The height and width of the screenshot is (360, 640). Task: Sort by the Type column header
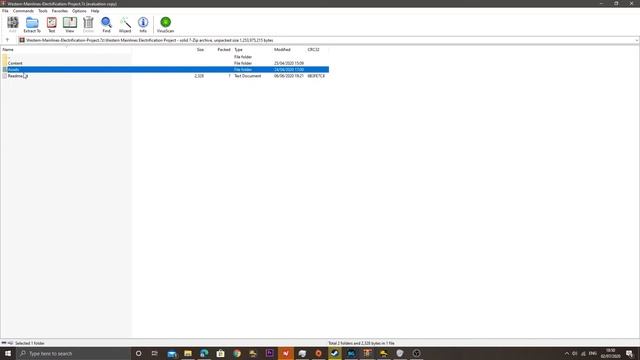pos(238,49)
